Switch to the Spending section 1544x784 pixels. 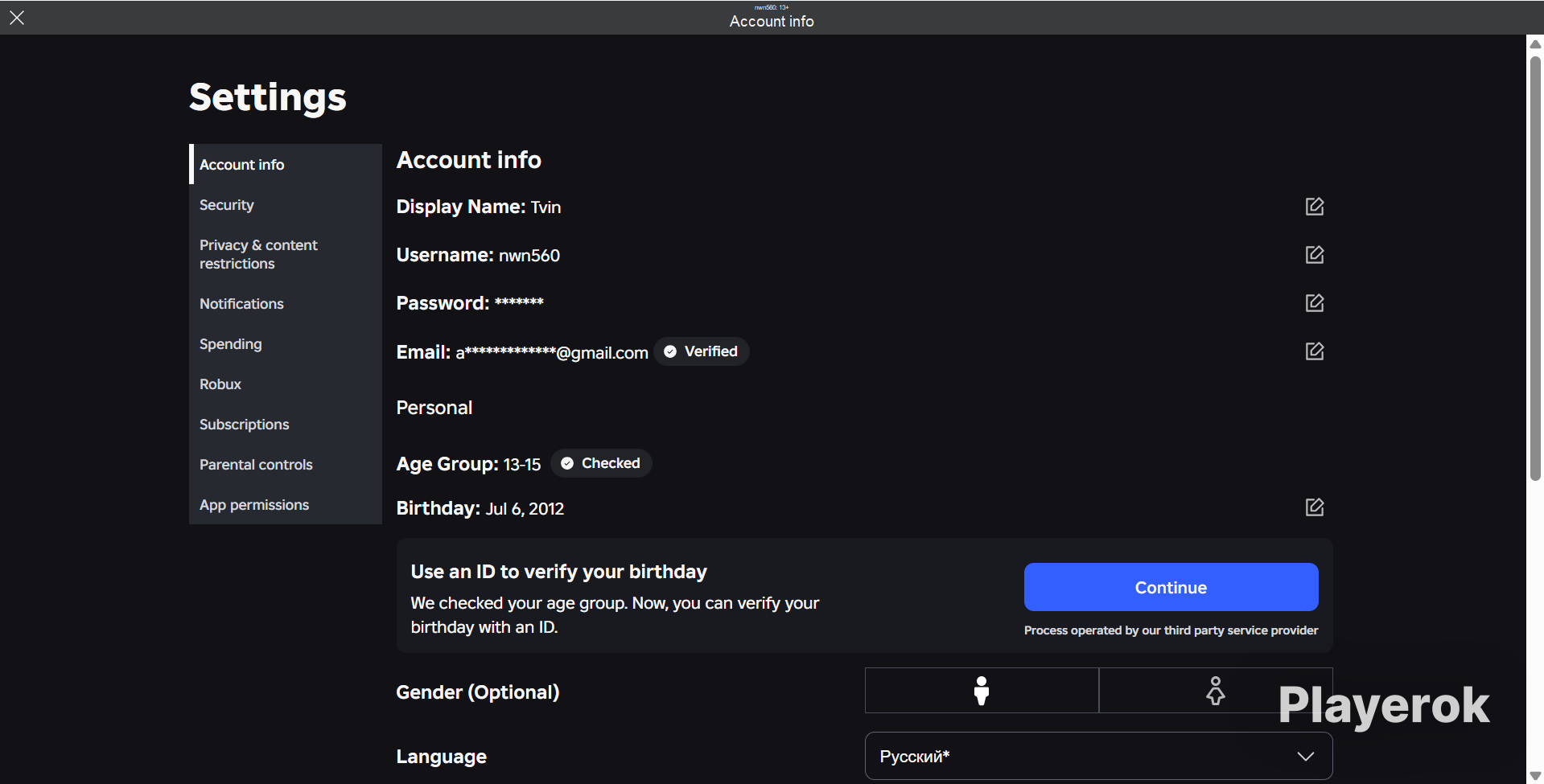click(x=286, y=344)
